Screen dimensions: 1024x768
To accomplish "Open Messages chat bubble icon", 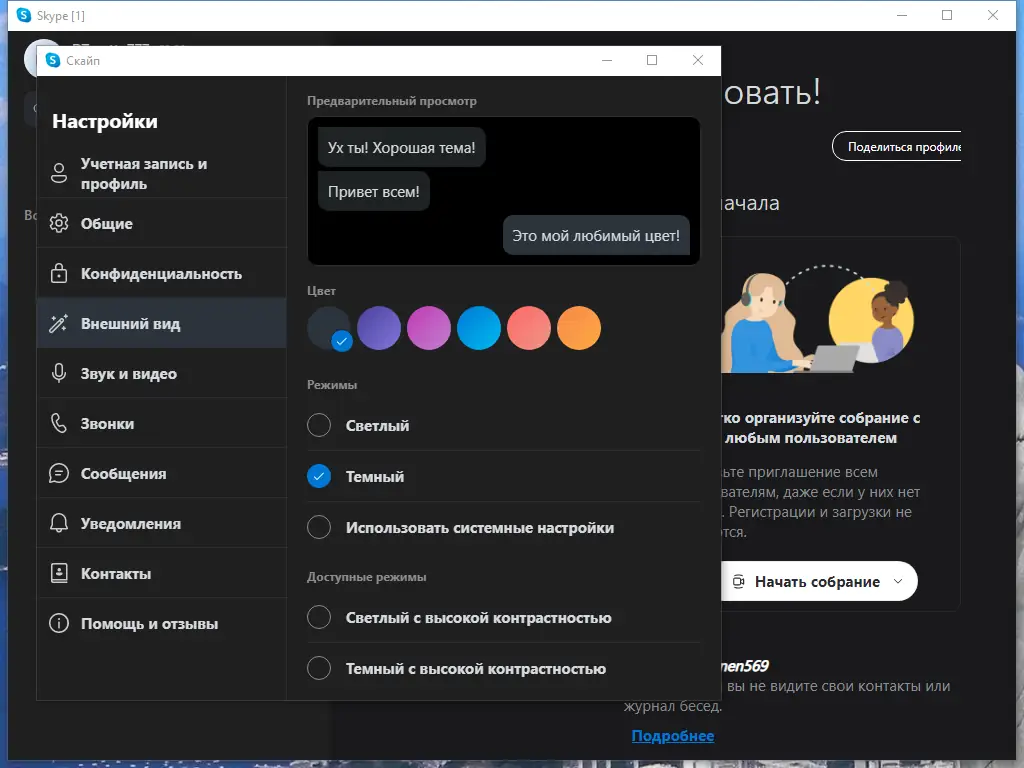I will (x=60, y=472).
